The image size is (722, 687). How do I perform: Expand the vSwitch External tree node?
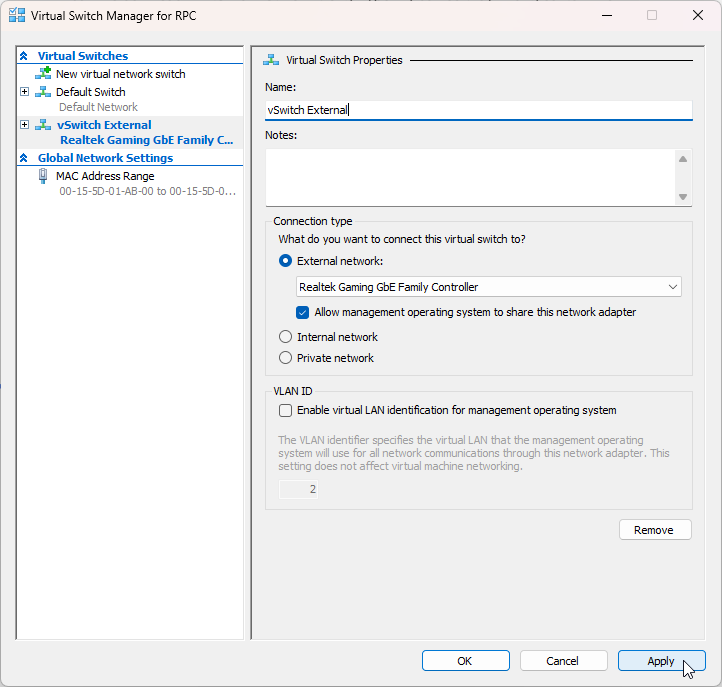(25, 125)
